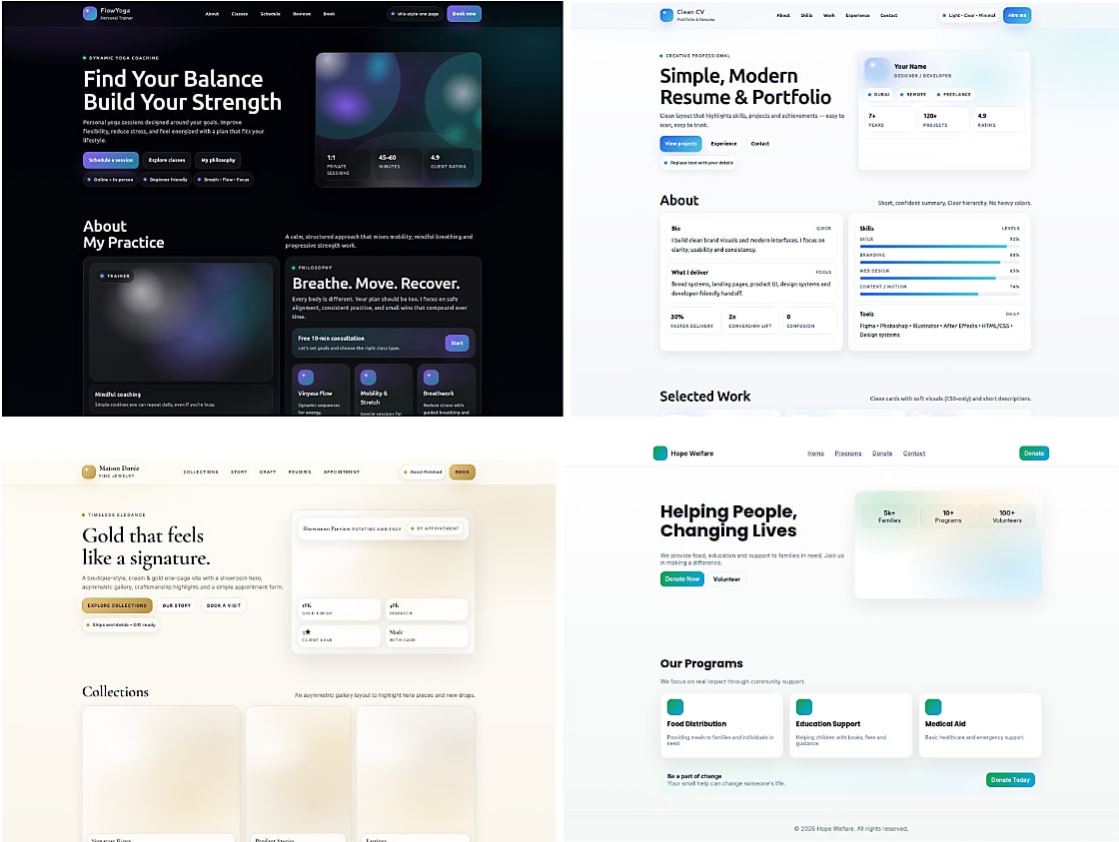Click the UI/UX skill progress bar
The height and width of the screenshot is (842, 1119).
click(x=939, y=246)
